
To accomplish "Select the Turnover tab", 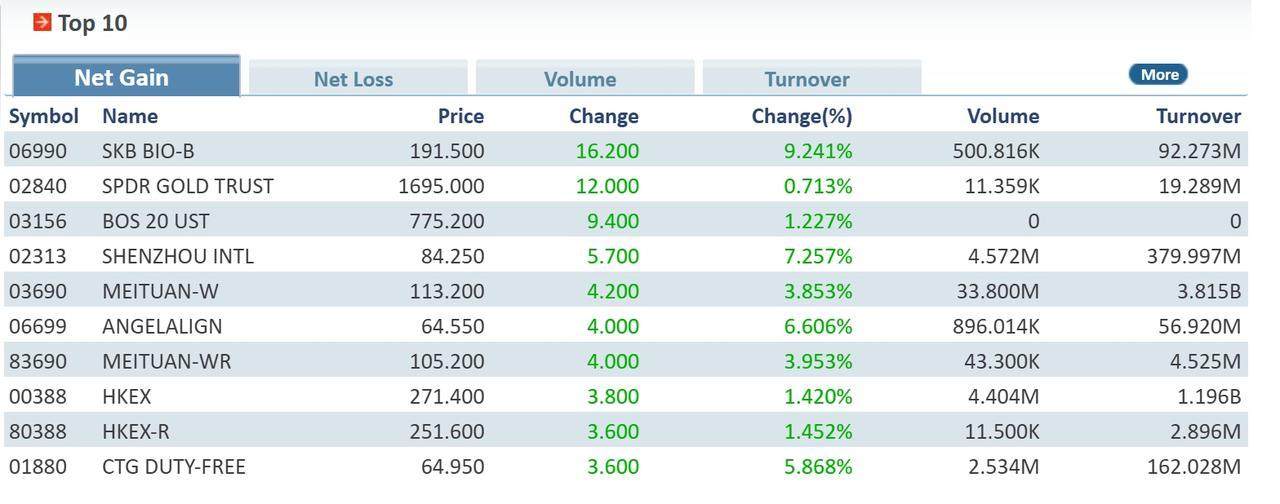I will (807, 79).
